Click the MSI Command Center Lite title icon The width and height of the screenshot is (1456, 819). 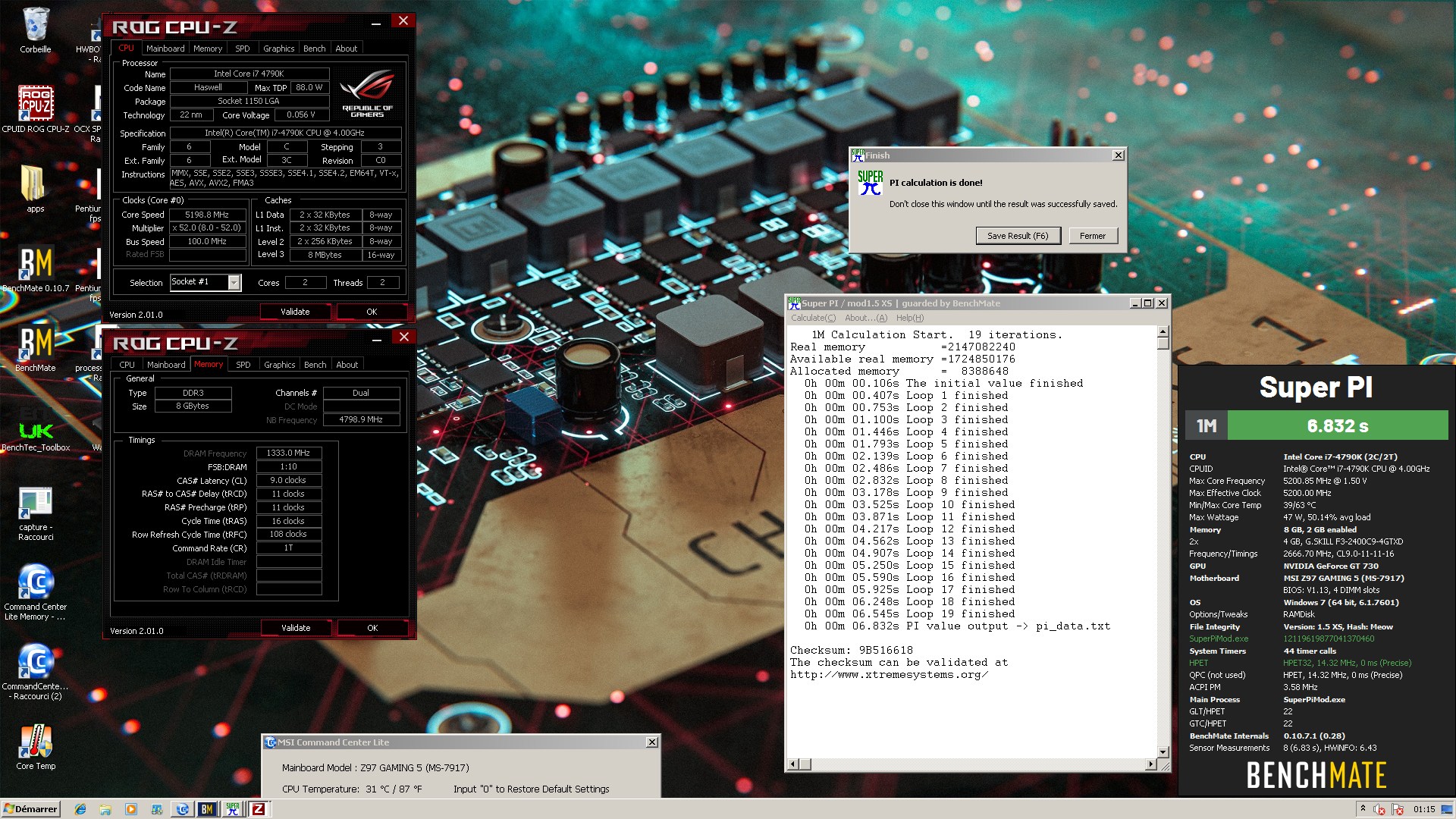coord(271,742)
